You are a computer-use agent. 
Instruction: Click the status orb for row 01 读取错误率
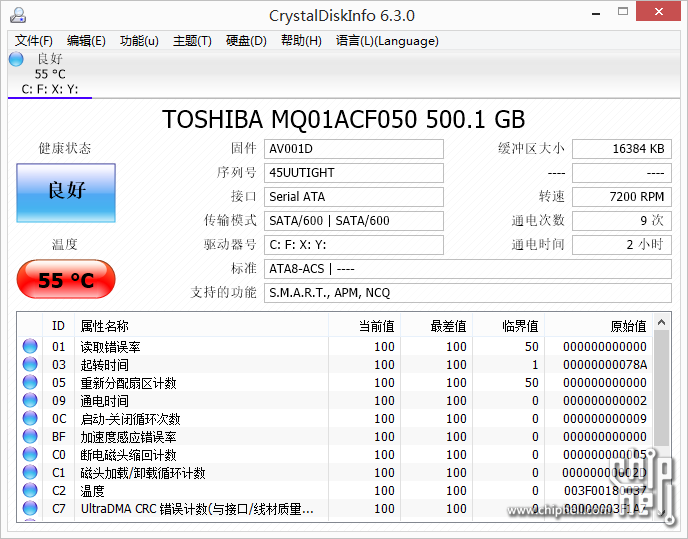30,346
